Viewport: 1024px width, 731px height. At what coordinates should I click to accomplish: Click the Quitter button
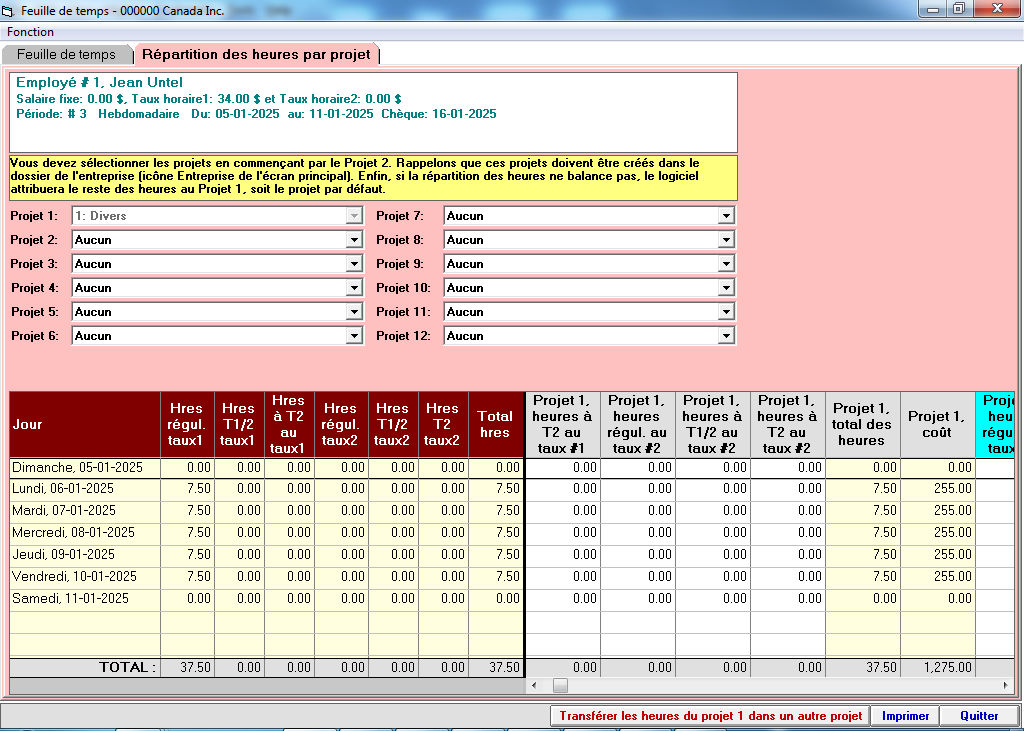[x=979, y=716]
